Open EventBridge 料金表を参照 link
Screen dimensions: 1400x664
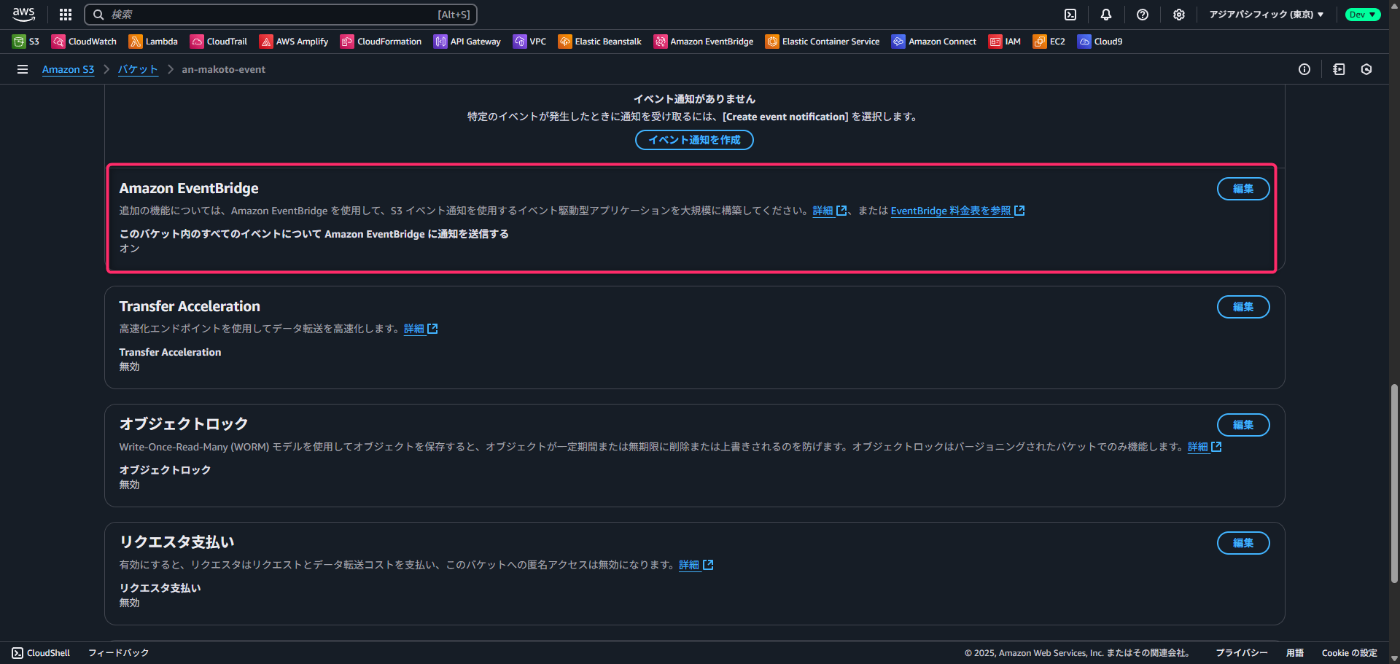coord(957,211)
